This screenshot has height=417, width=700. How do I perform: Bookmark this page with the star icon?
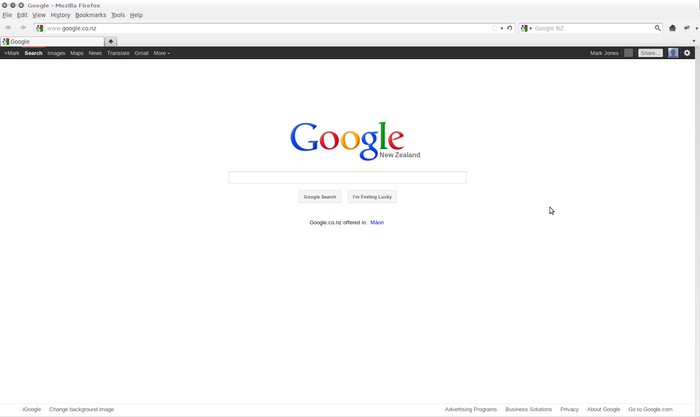[495, 28]
